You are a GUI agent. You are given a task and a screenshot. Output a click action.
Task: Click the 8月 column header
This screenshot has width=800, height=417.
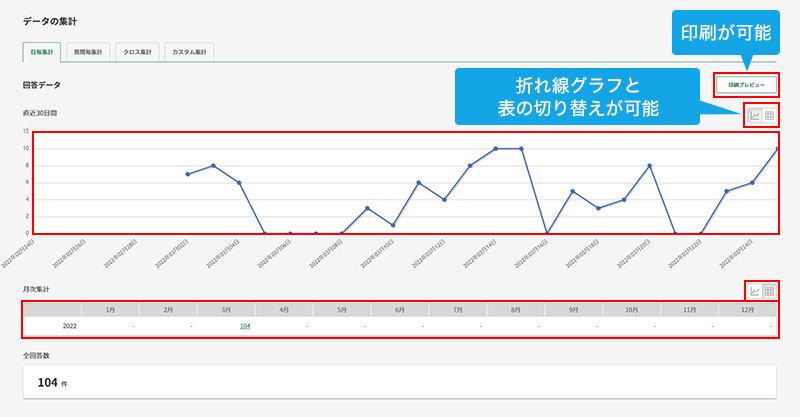(x=515, y=310)
